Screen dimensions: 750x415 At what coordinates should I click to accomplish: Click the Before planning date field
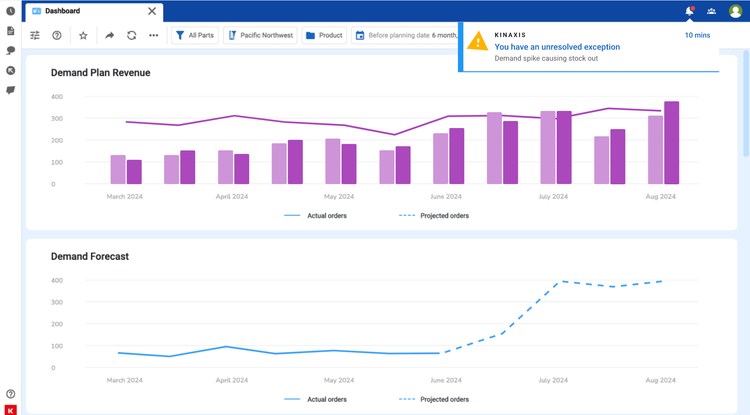click(x=405, y=35)
